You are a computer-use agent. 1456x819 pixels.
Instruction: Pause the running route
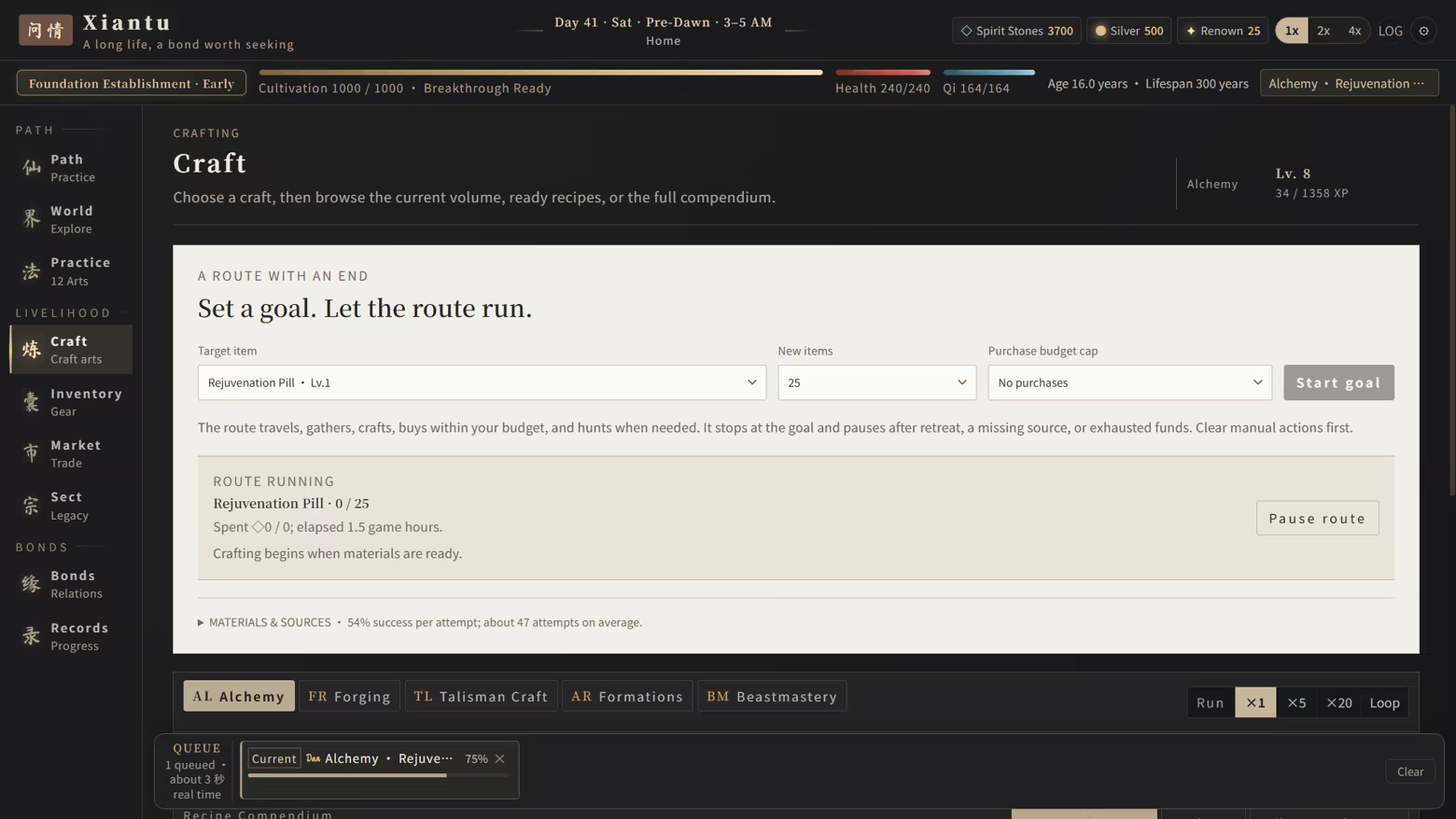pyautogui.click(x=1317, y=518)
